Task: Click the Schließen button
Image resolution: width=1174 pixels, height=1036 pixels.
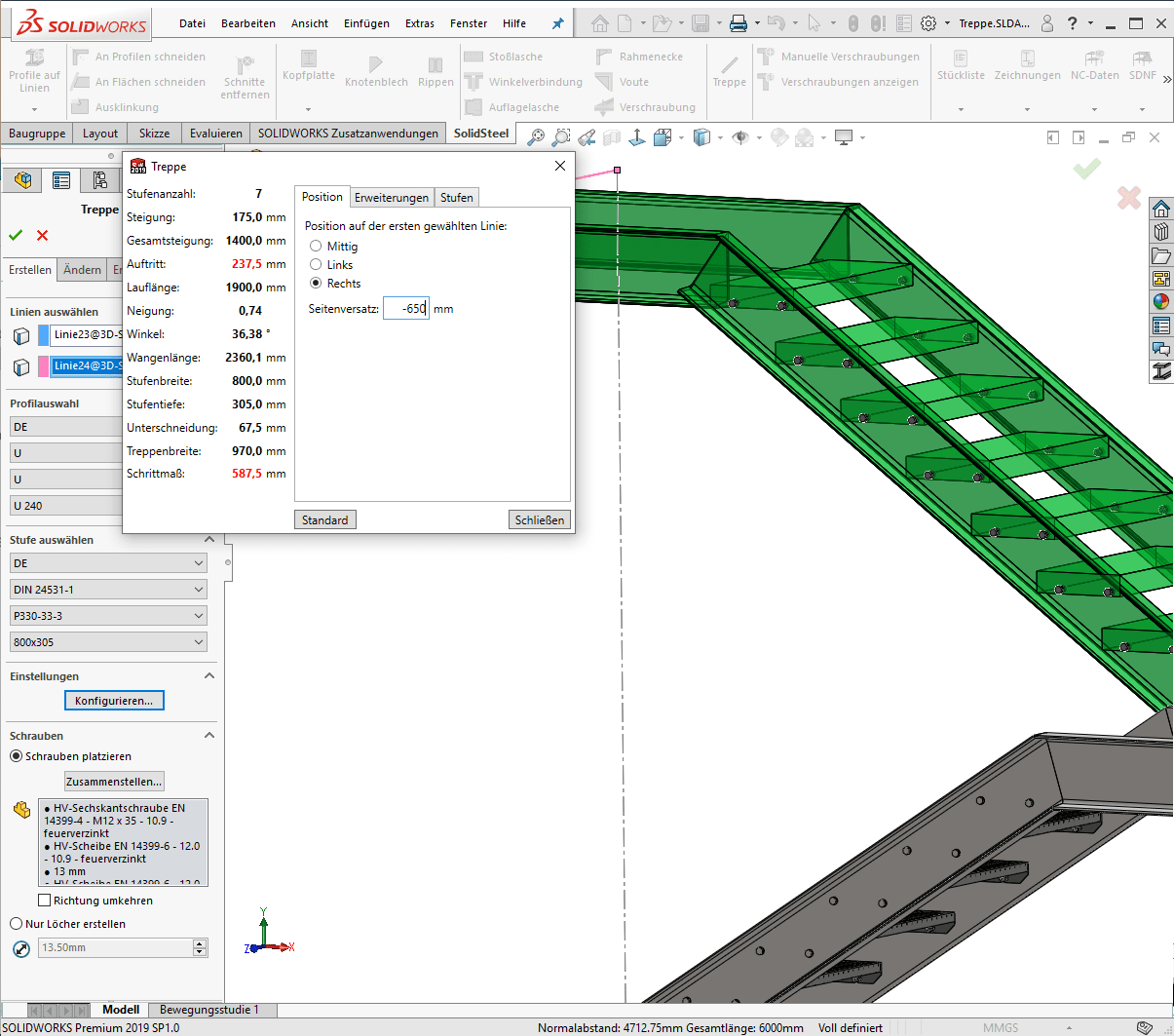Action: [540, 520]
